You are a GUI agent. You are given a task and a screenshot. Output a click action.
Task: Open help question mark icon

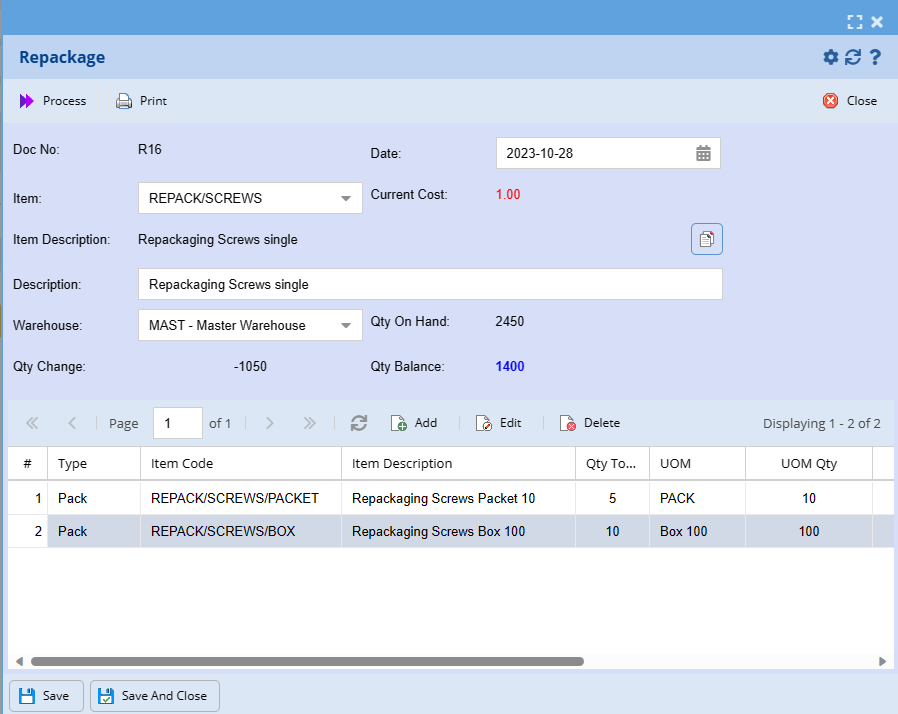pos(875,58)
